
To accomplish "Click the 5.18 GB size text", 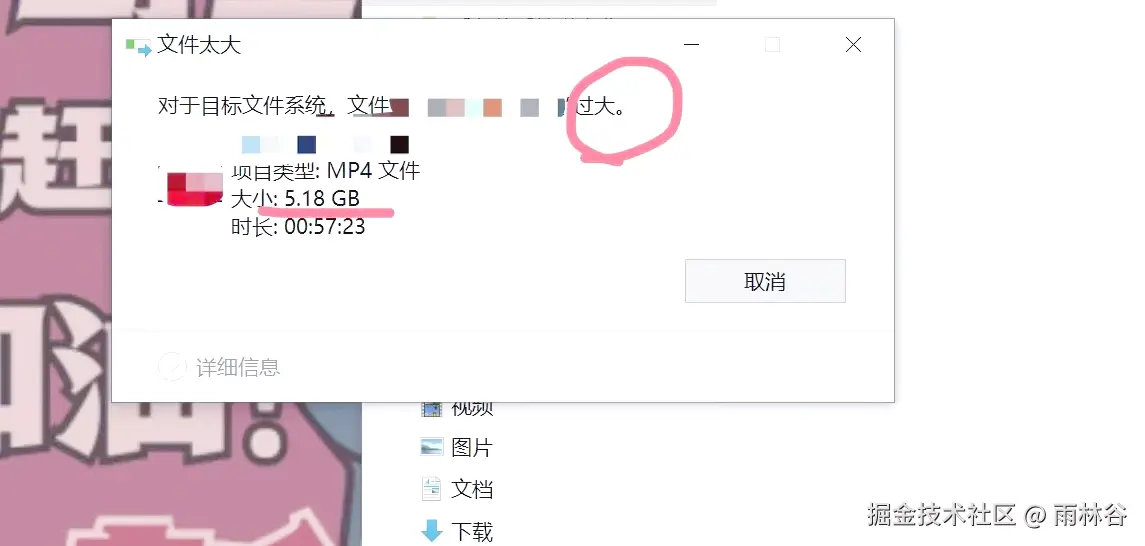I will click(x=322, y=199).
